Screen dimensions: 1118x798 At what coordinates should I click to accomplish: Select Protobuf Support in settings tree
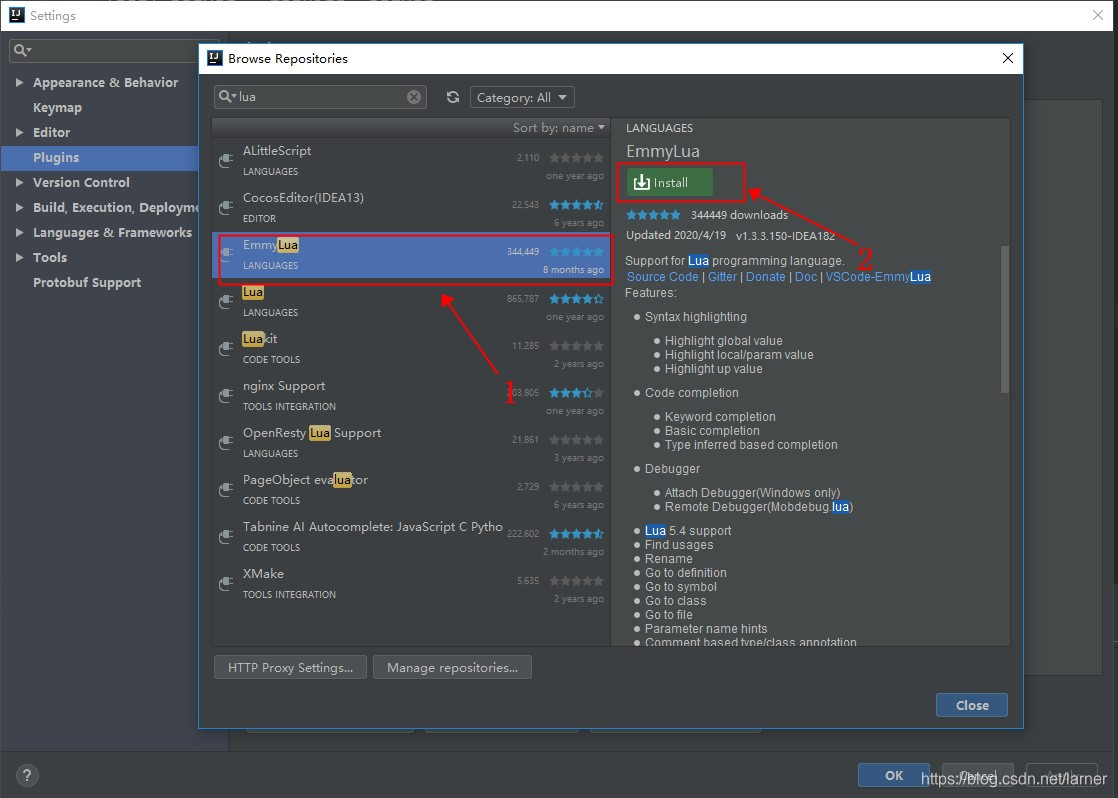pyautogui.click(x=87, y=282)
